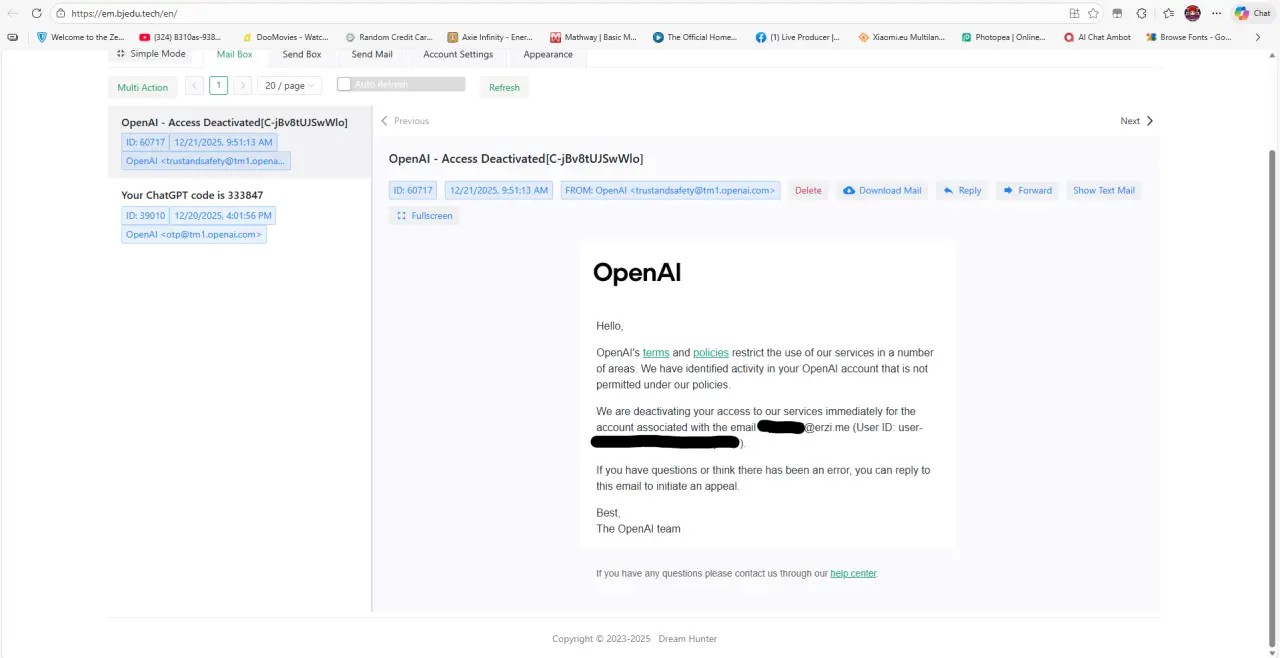Viewport: 1280px width, 658px height.
Task: Click the ID: 60717 tag in email header
Action: click(413, 190)
